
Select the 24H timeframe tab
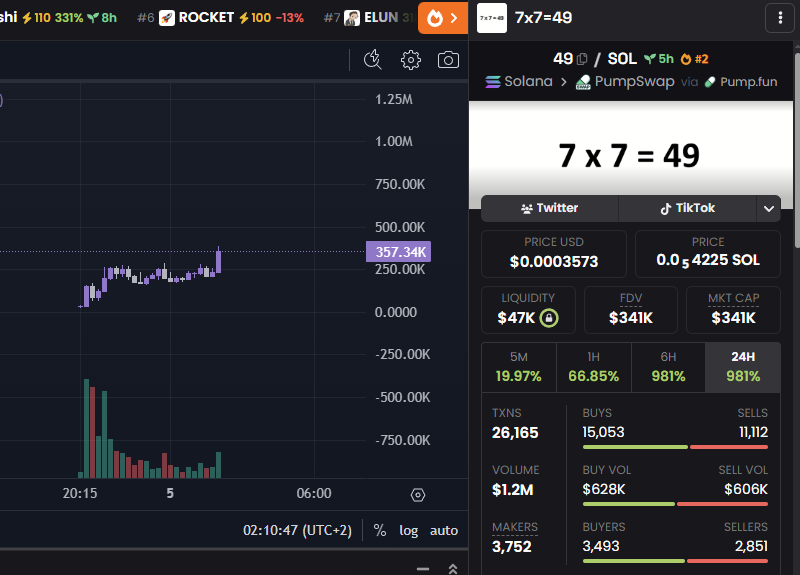pos(743,367)
